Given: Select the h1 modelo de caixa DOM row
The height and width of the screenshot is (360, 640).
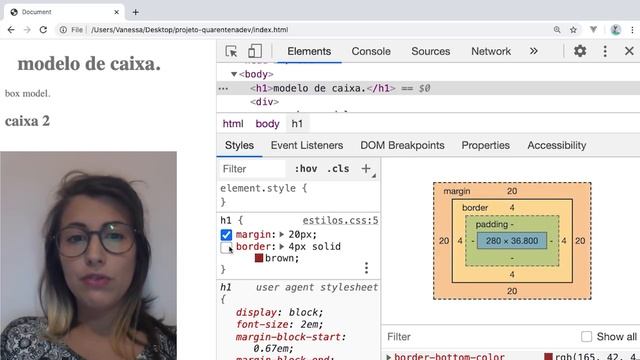Looking at the screenshot, I should 428,88.
